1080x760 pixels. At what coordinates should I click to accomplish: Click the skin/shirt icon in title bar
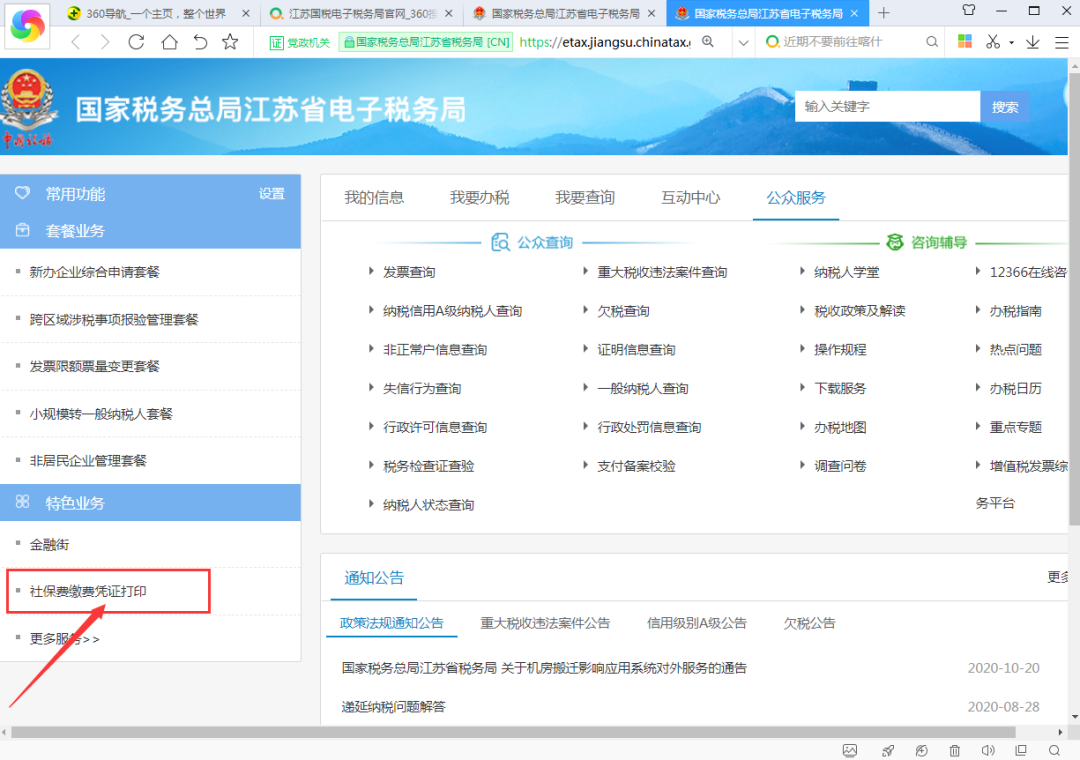pyautogui.click(x=969, y=10)
